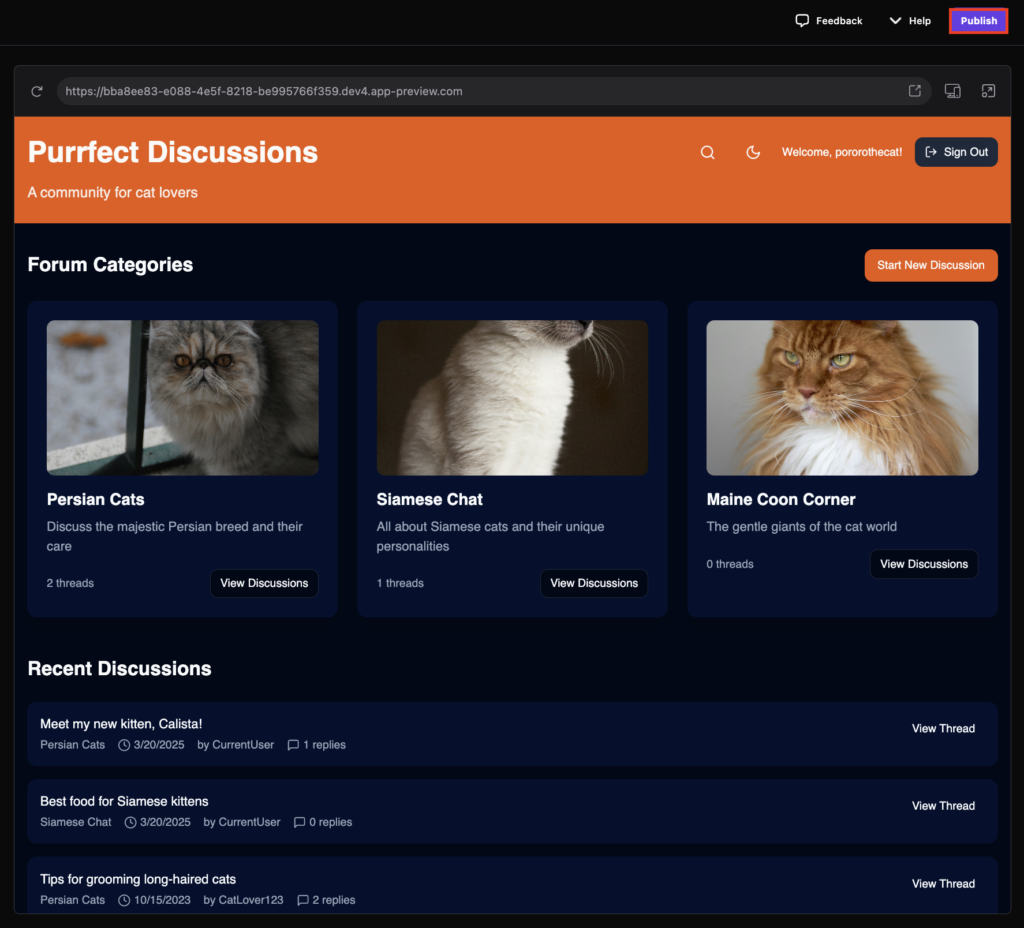Open the search icon in the header
Screen dimensions: 1024x928
[707, 152]
